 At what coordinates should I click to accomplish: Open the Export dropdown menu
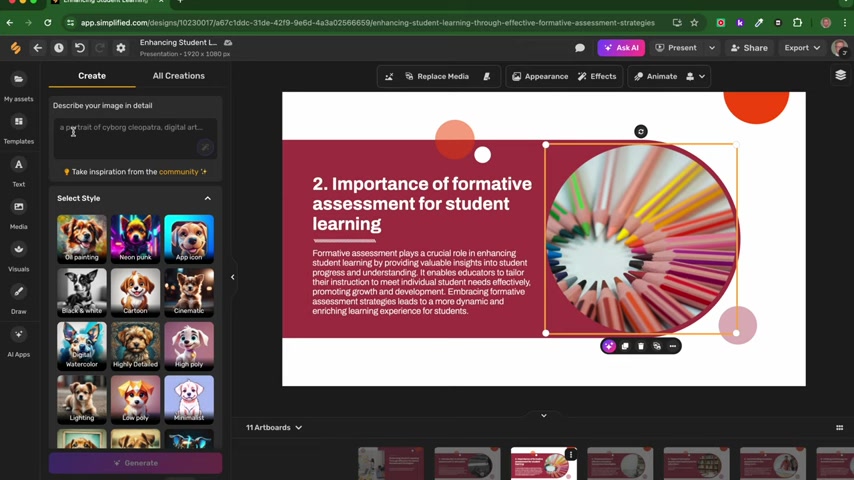pos(802,48)
